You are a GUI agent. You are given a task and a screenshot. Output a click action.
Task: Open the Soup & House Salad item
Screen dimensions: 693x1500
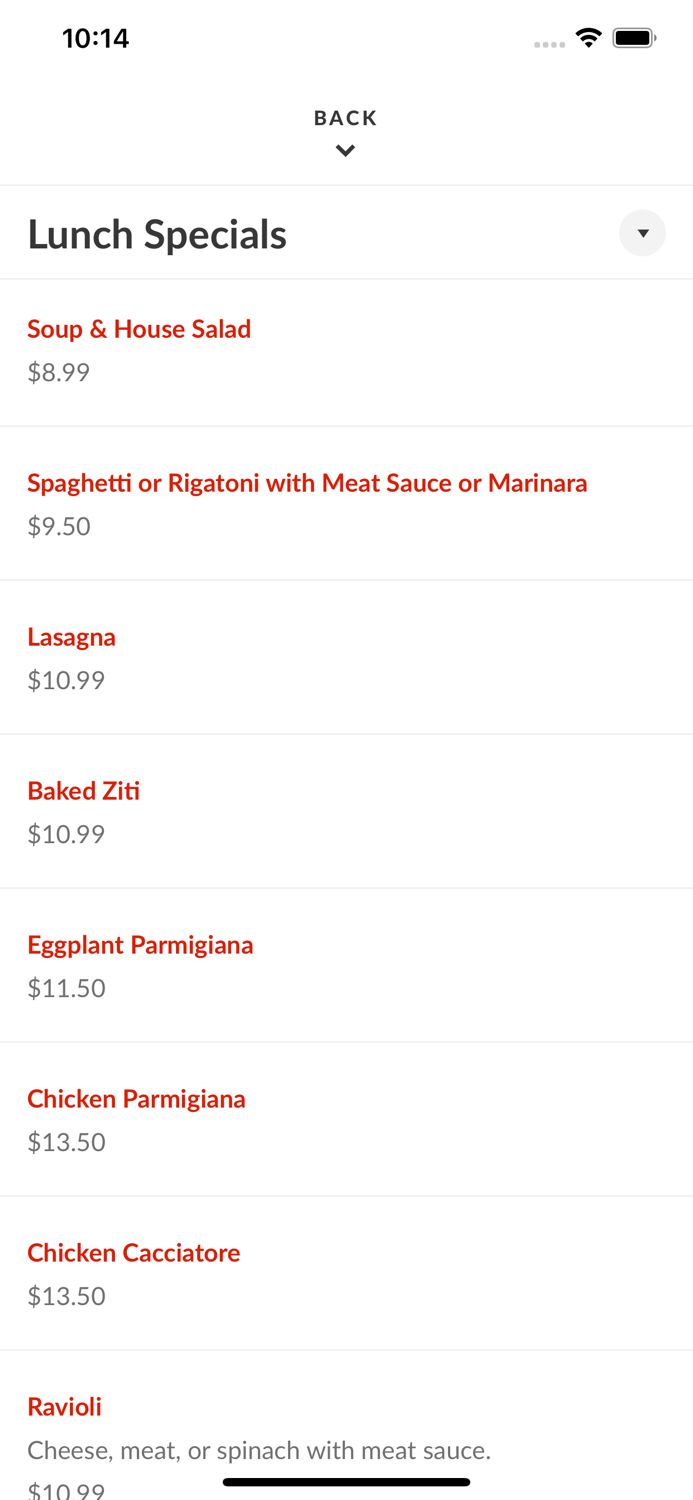pyautogui.click(x=139, y=329)
